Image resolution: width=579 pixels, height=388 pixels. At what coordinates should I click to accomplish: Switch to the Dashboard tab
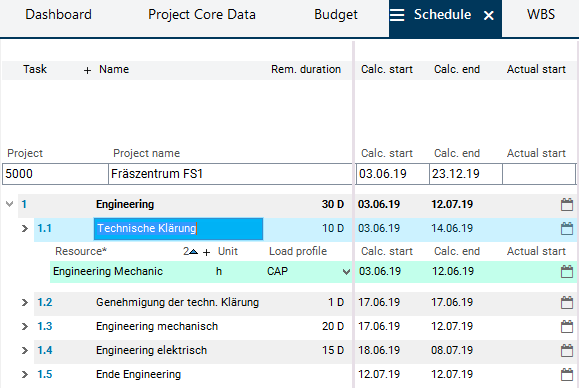pos(58,14)
